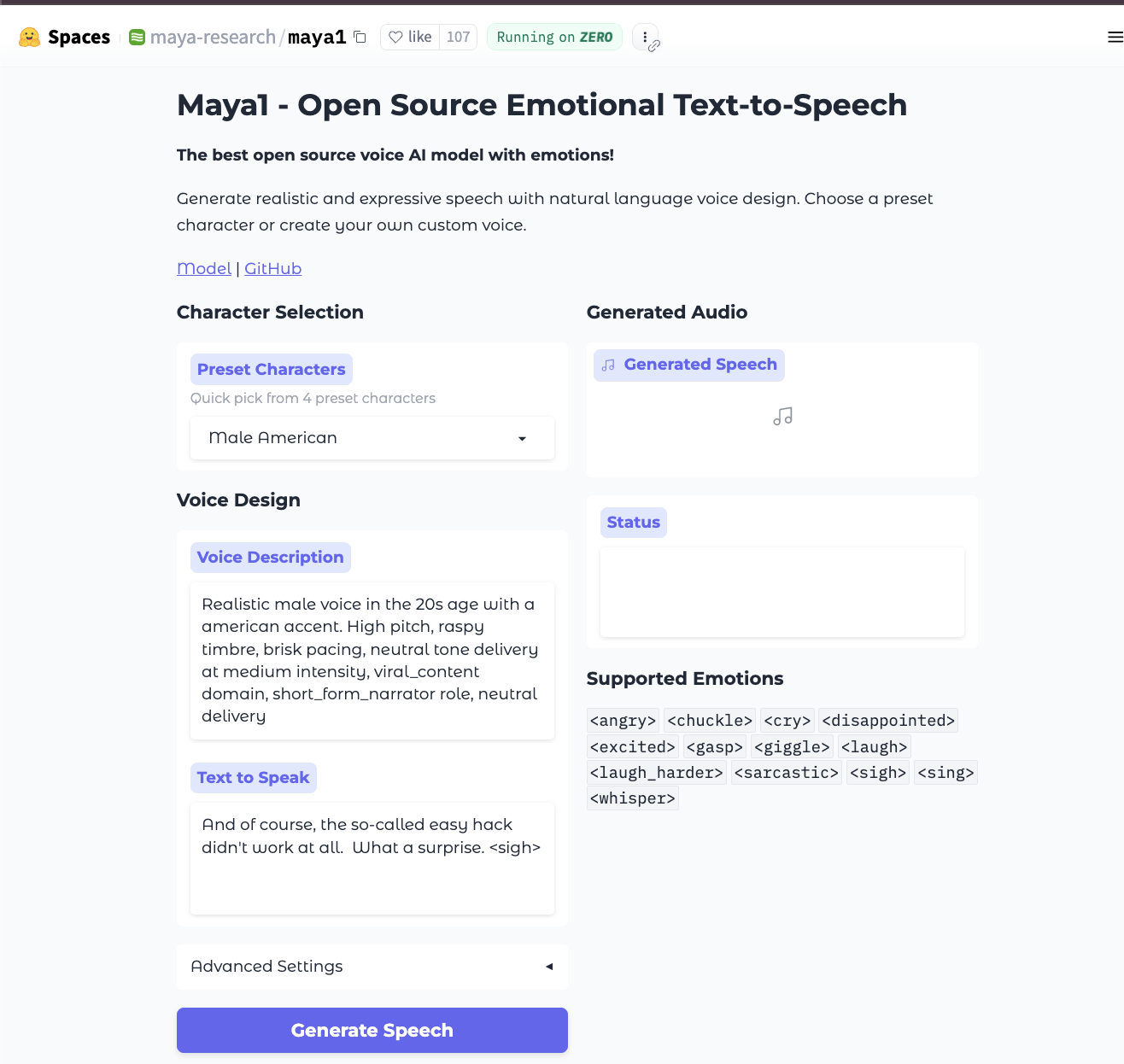Click the maya1 space name
This screenshot has width=1124, height=1064.
317,37
